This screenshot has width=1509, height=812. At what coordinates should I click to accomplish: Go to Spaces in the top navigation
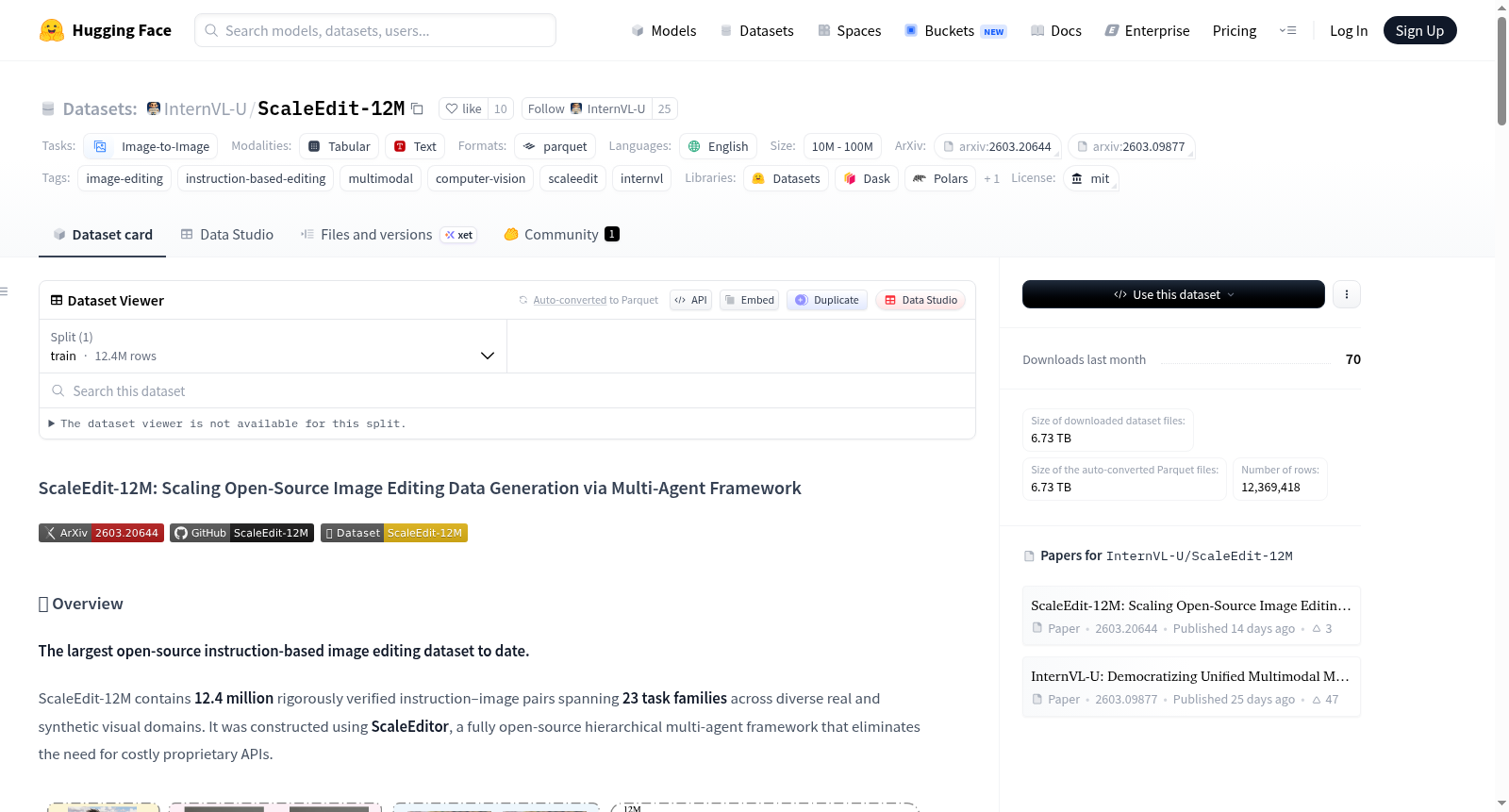pos(849,30)
